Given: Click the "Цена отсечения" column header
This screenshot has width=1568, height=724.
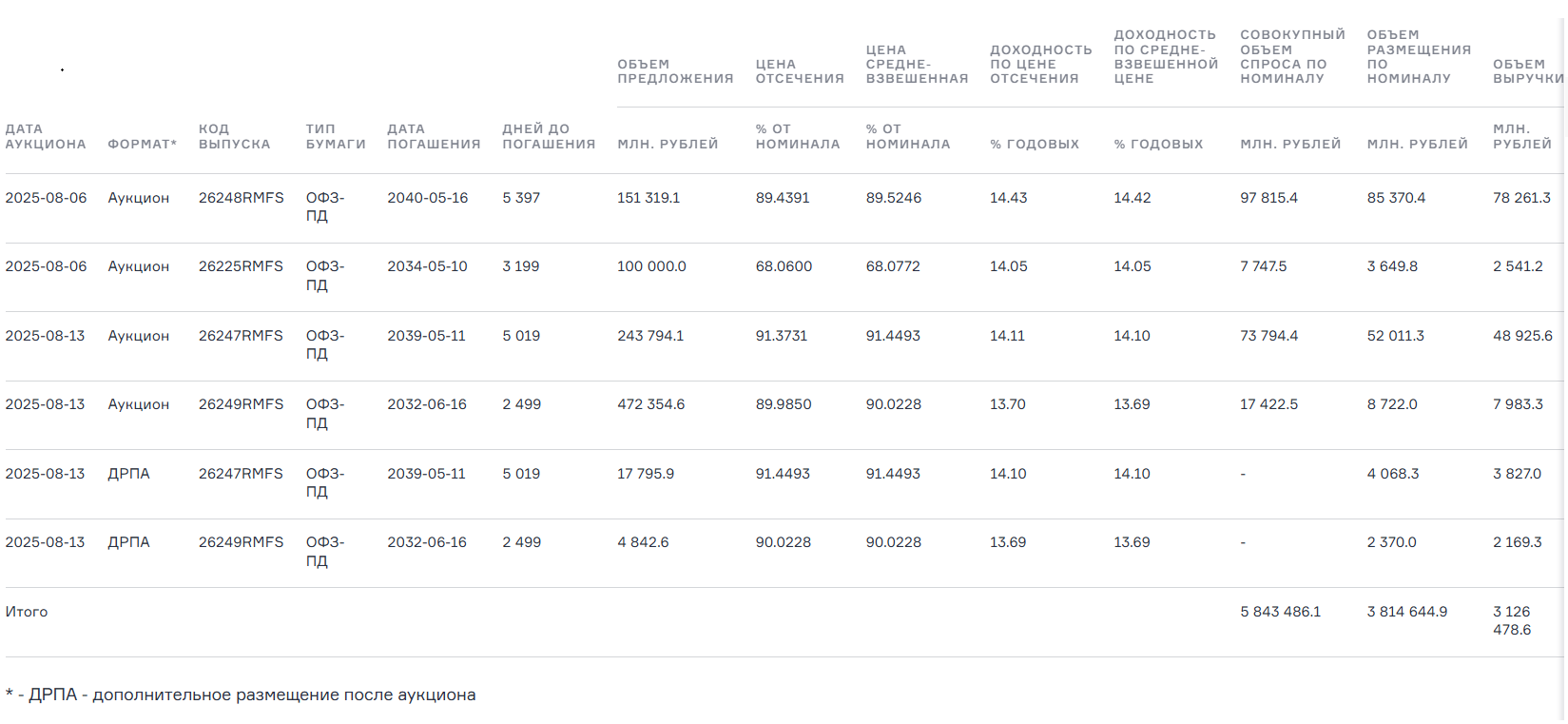Looking at the screenshot, I should (x=799, y=71).
